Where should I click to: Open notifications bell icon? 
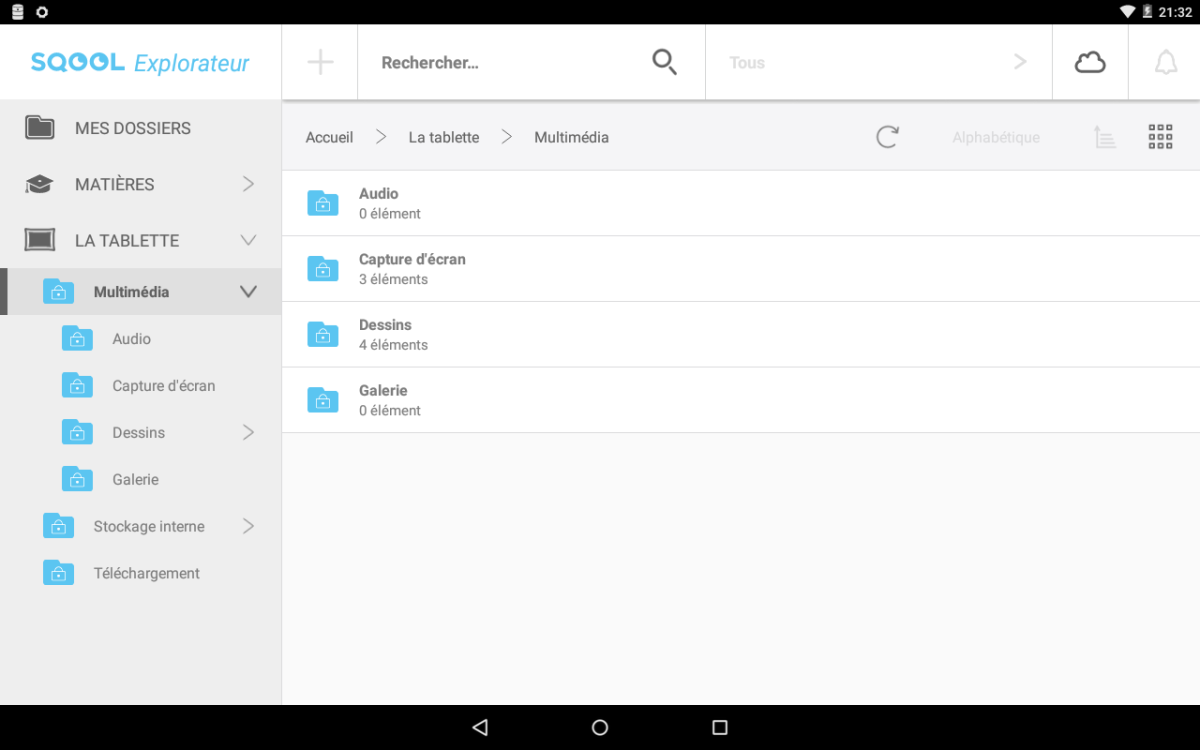pos(1165,62)
